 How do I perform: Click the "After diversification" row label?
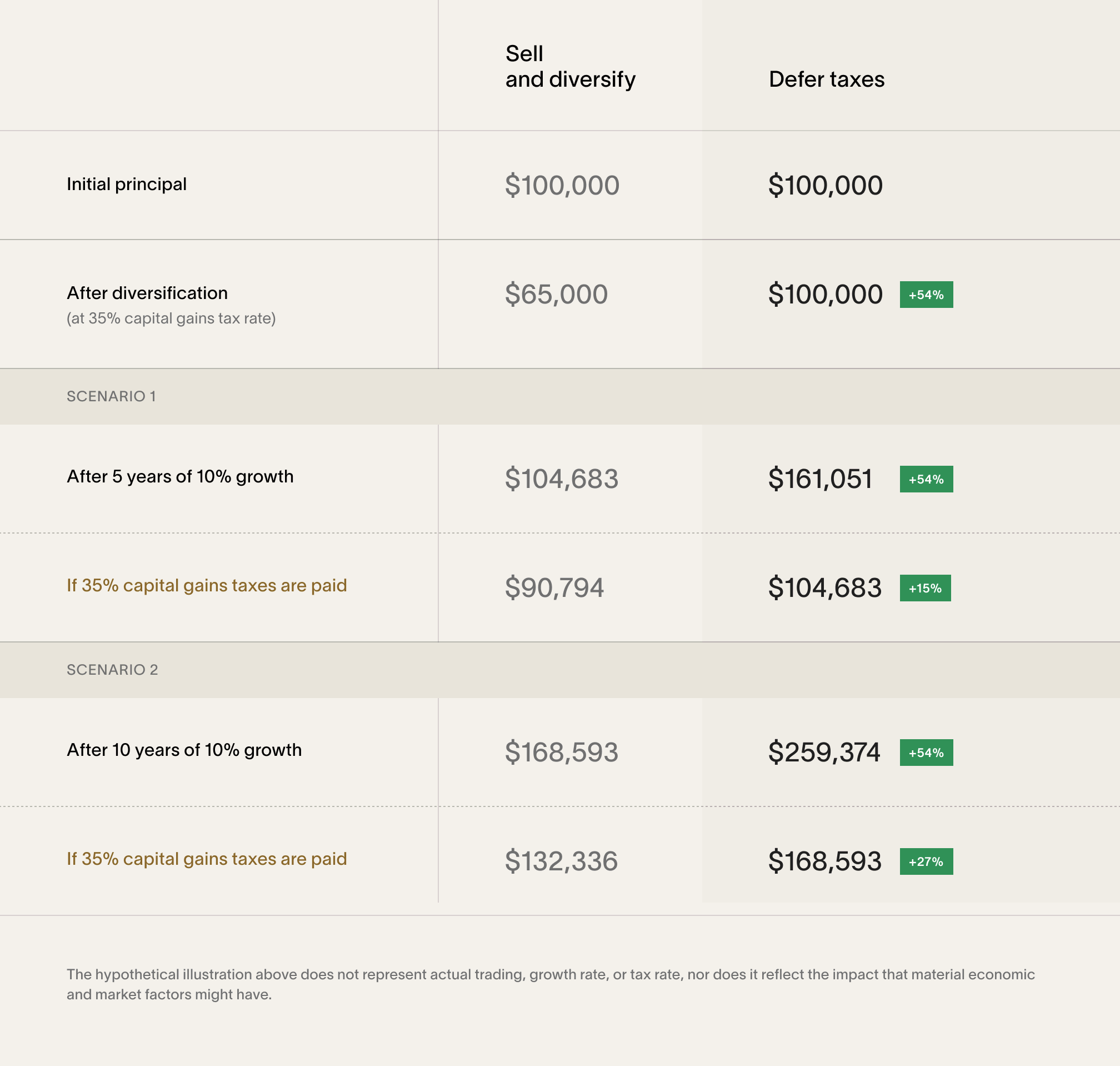click(147, 293)
